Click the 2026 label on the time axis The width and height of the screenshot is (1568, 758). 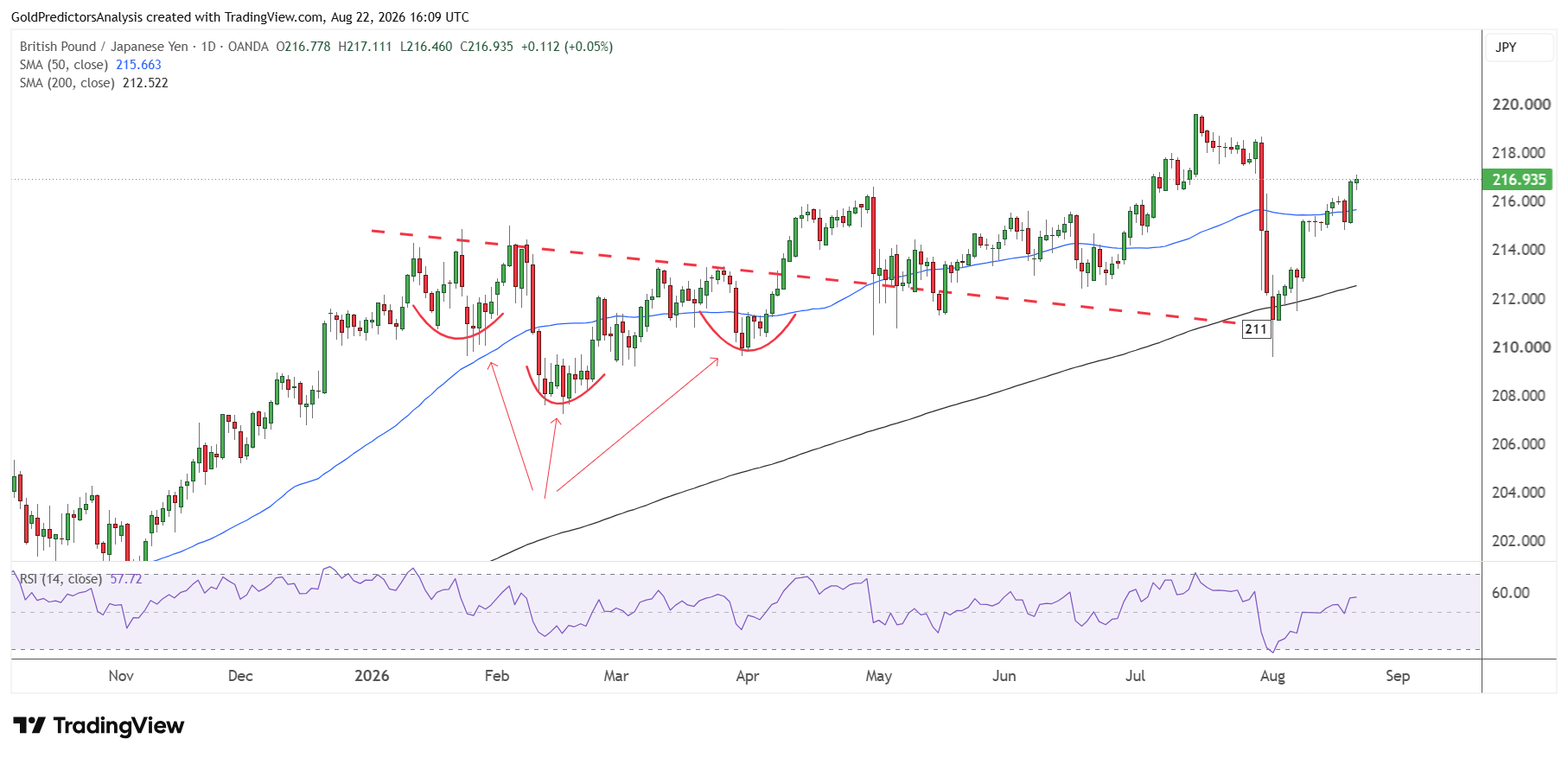pos(372,676)
